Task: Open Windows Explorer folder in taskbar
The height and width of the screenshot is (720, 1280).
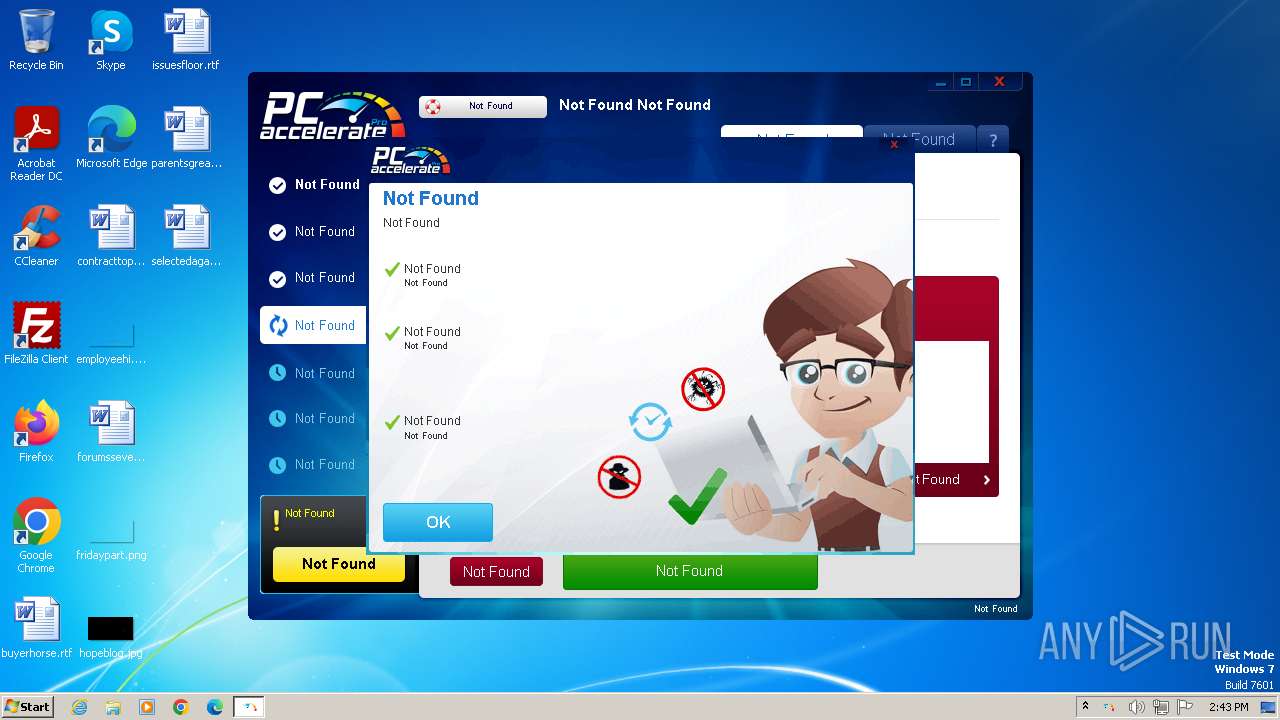Action: 113,707
